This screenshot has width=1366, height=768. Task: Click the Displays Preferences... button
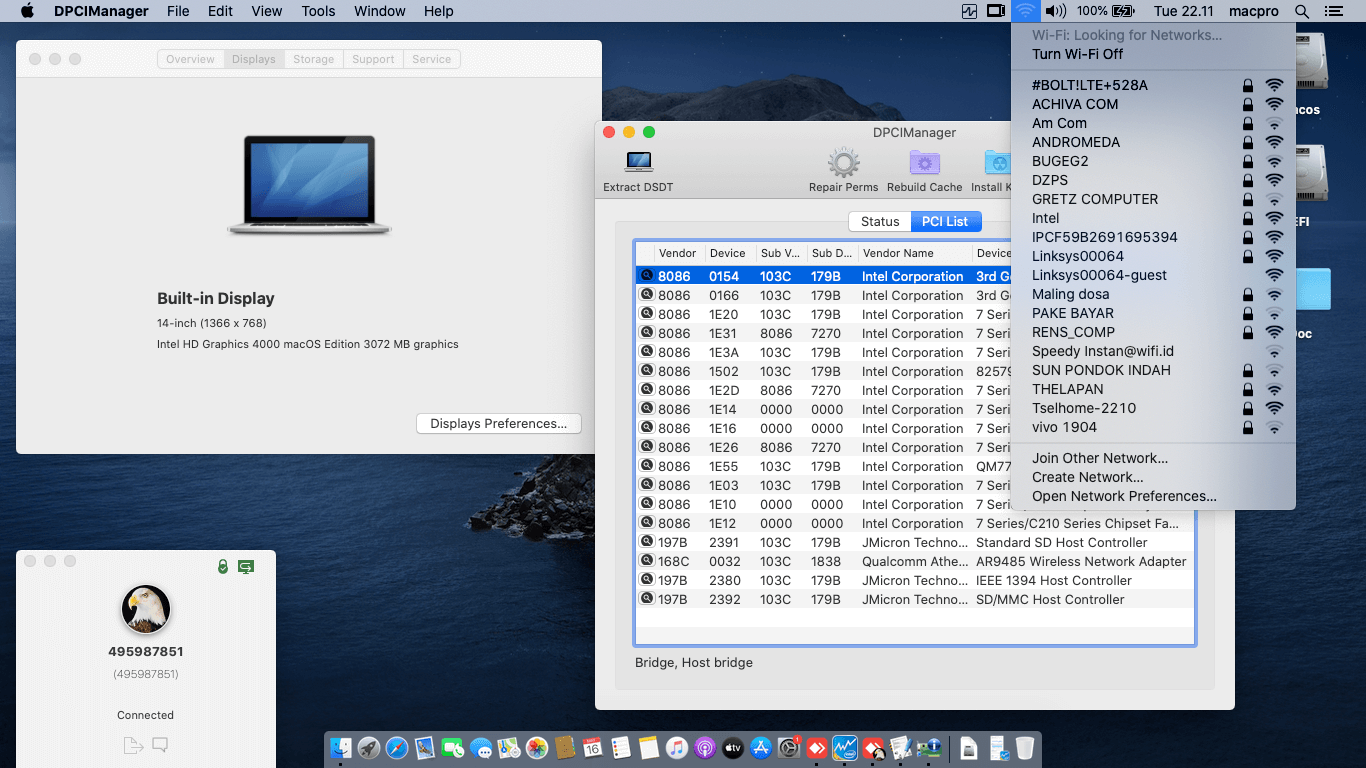point(499,423)
